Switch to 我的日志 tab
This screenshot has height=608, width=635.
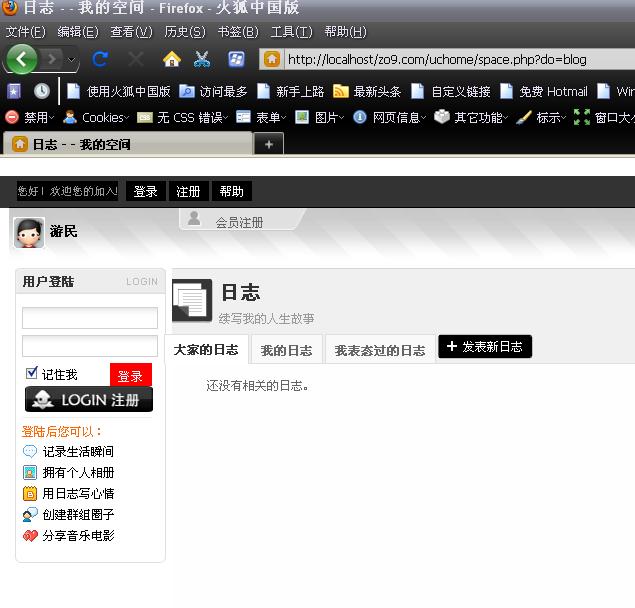287,350
